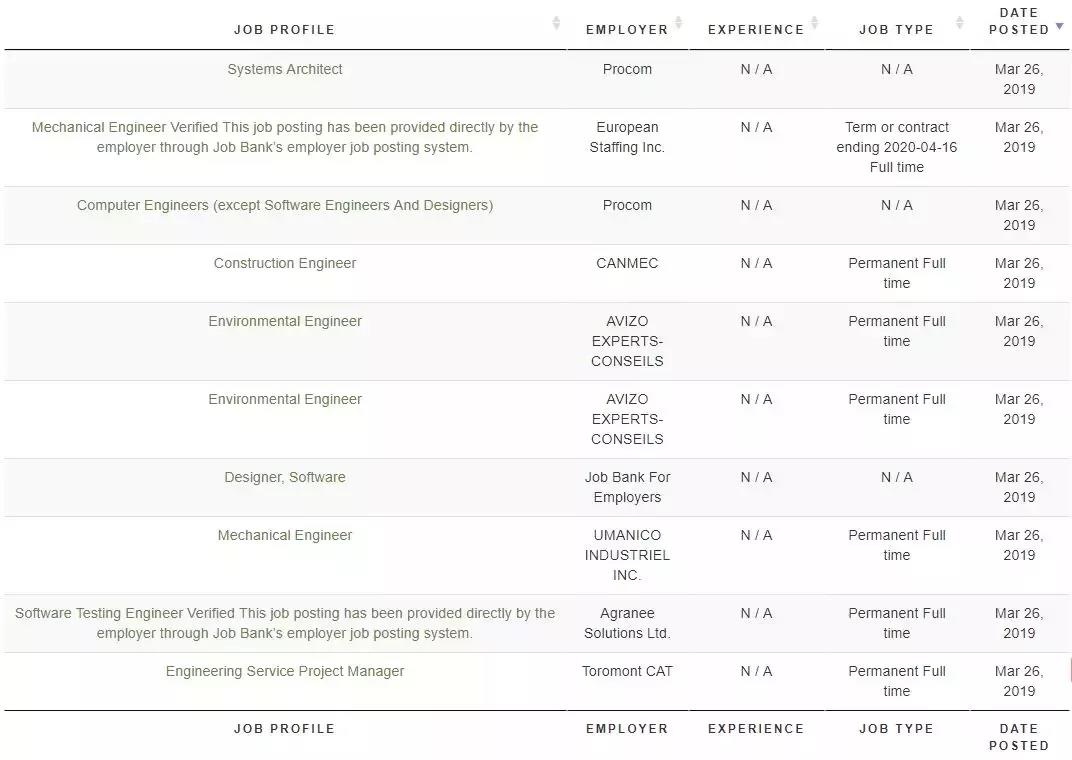The height and width of the screenshot is (760, 1072).
Task: Click the top Employer column header text
Action: pos(626,29)
